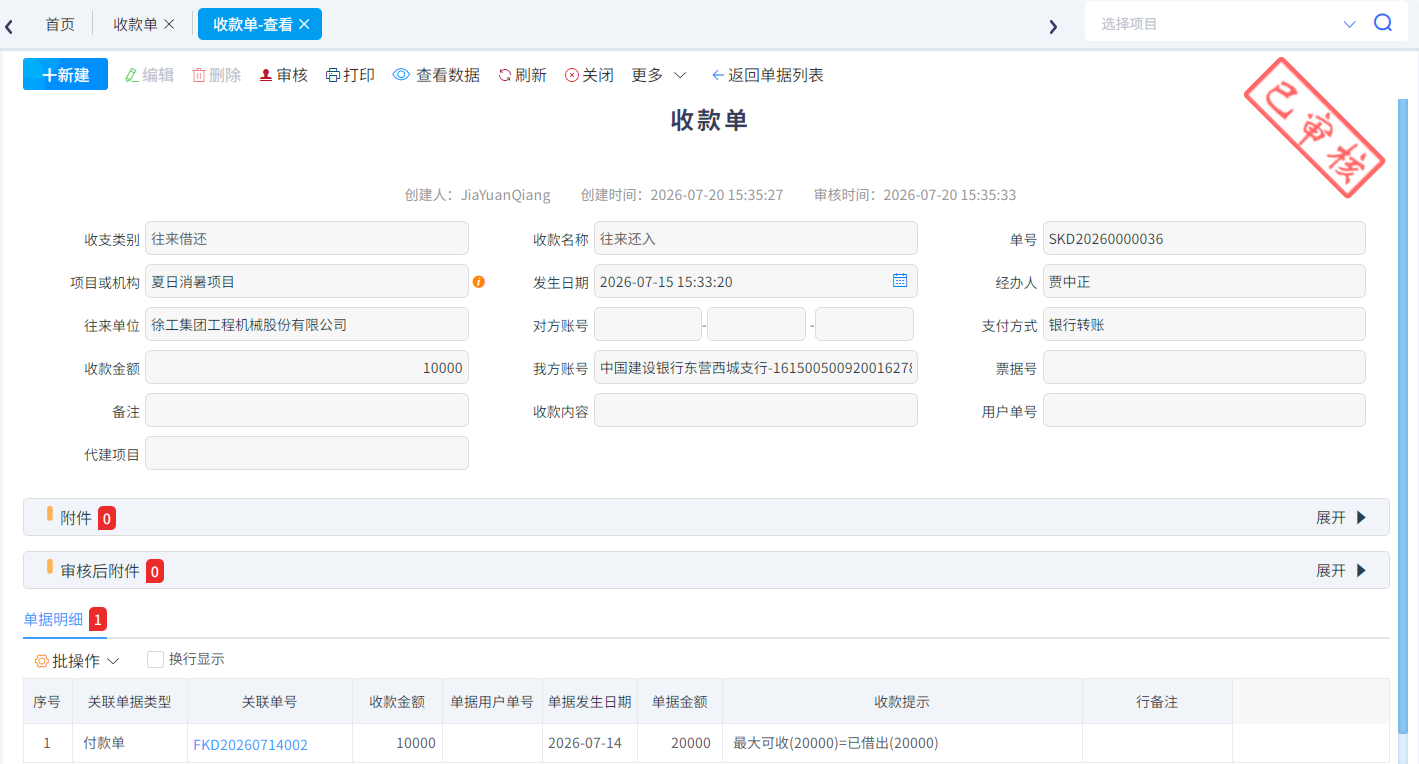The image size is (1419, 764).
Task: Click the 收款提示 column header
Action: click(902, 702)
